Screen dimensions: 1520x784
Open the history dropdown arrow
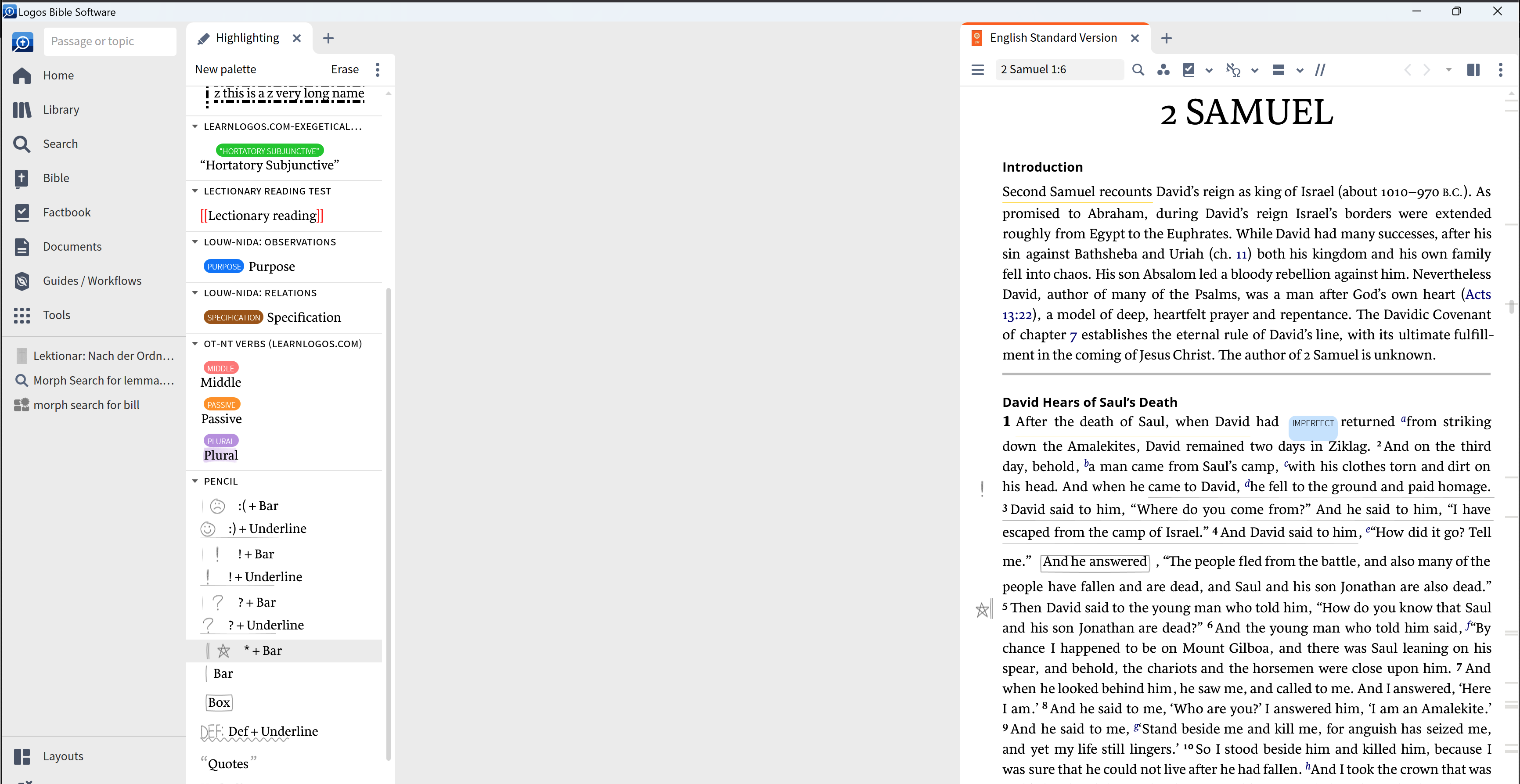coord(1448,70)
